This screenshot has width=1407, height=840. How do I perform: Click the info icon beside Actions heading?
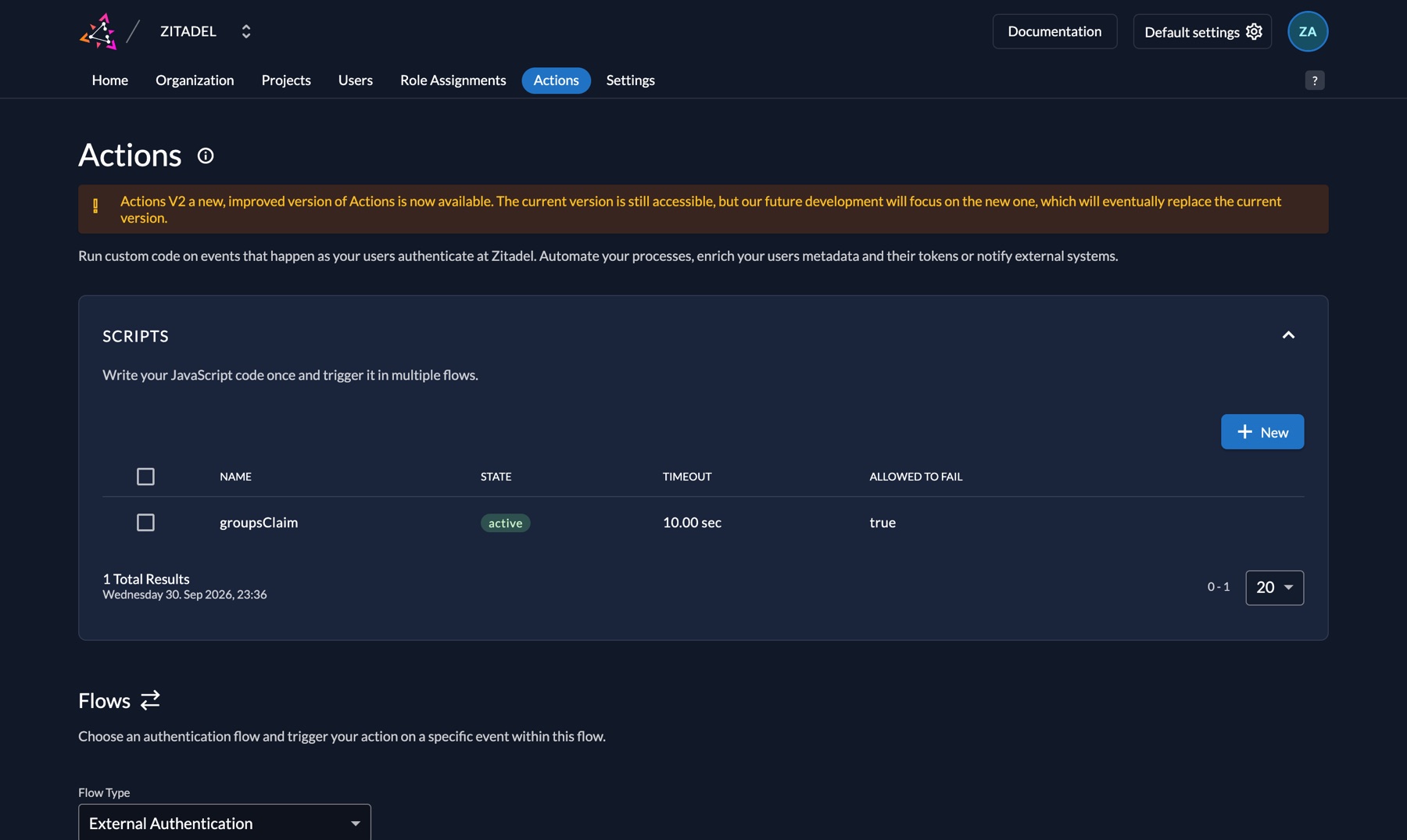pyautogui.click(x=206, y=155)
